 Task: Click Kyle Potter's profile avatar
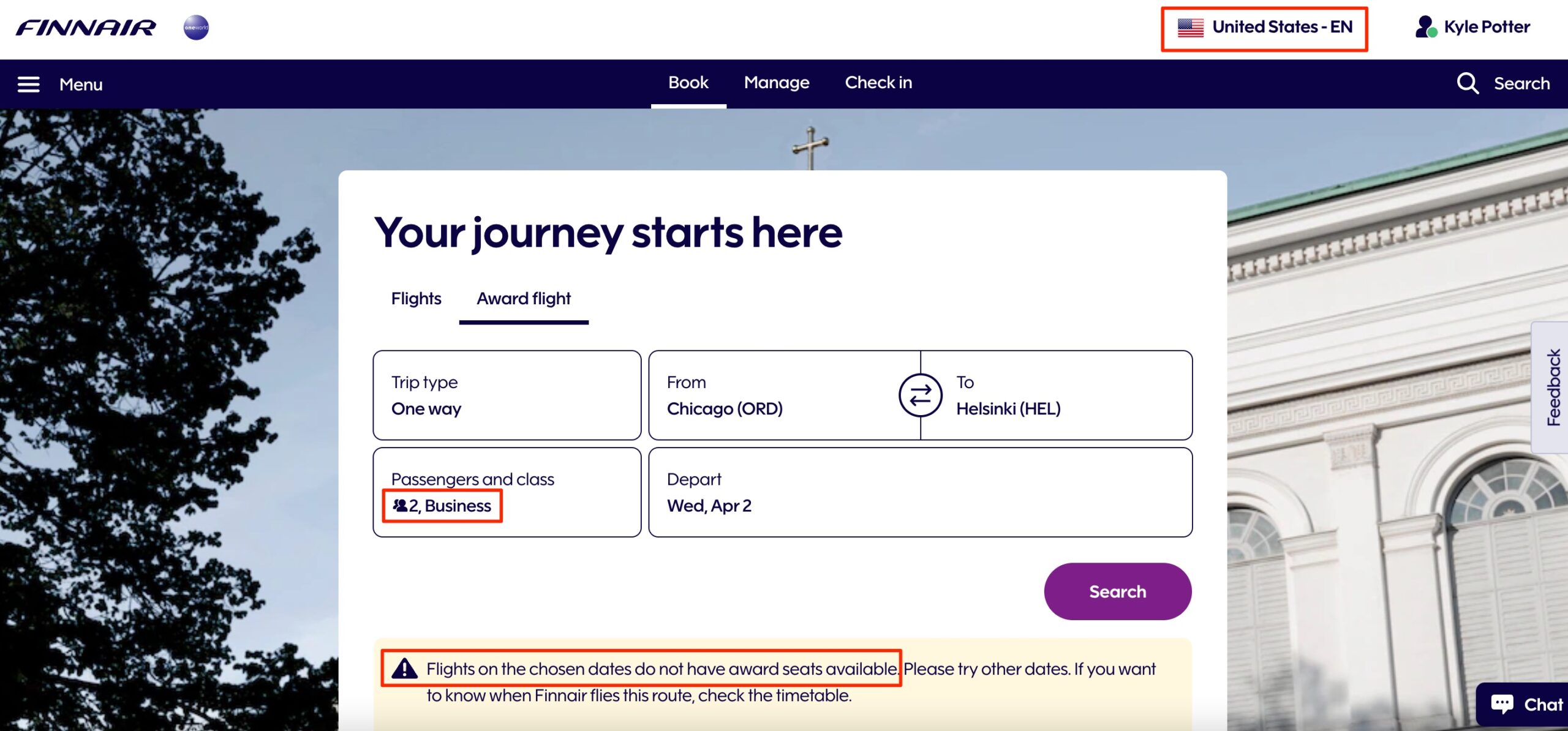pyautogui.click(x=1425, y=26)
